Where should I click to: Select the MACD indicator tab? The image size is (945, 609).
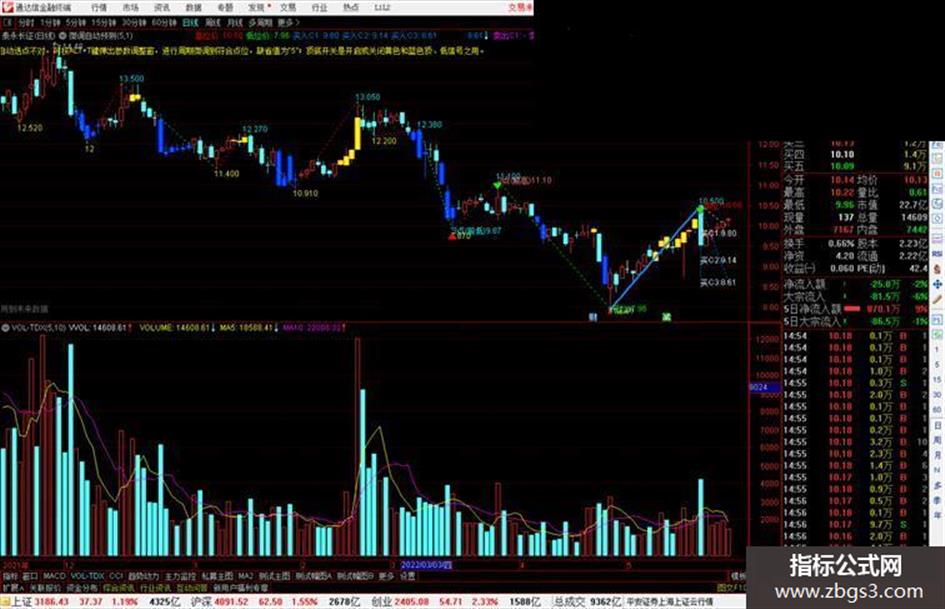(x=54, y=576)
